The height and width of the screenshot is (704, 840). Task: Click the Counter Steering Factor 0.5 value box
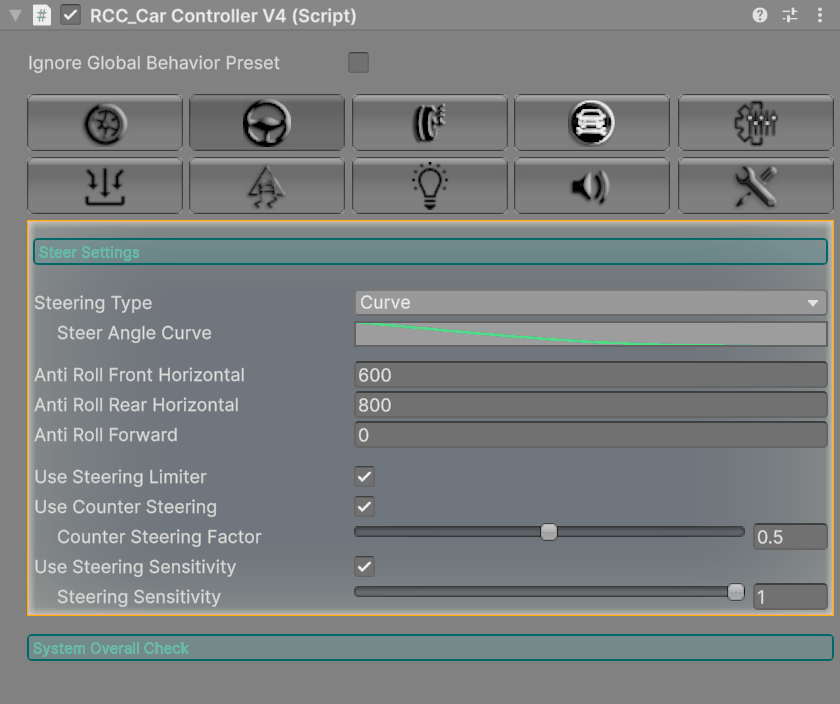point(790,537)
